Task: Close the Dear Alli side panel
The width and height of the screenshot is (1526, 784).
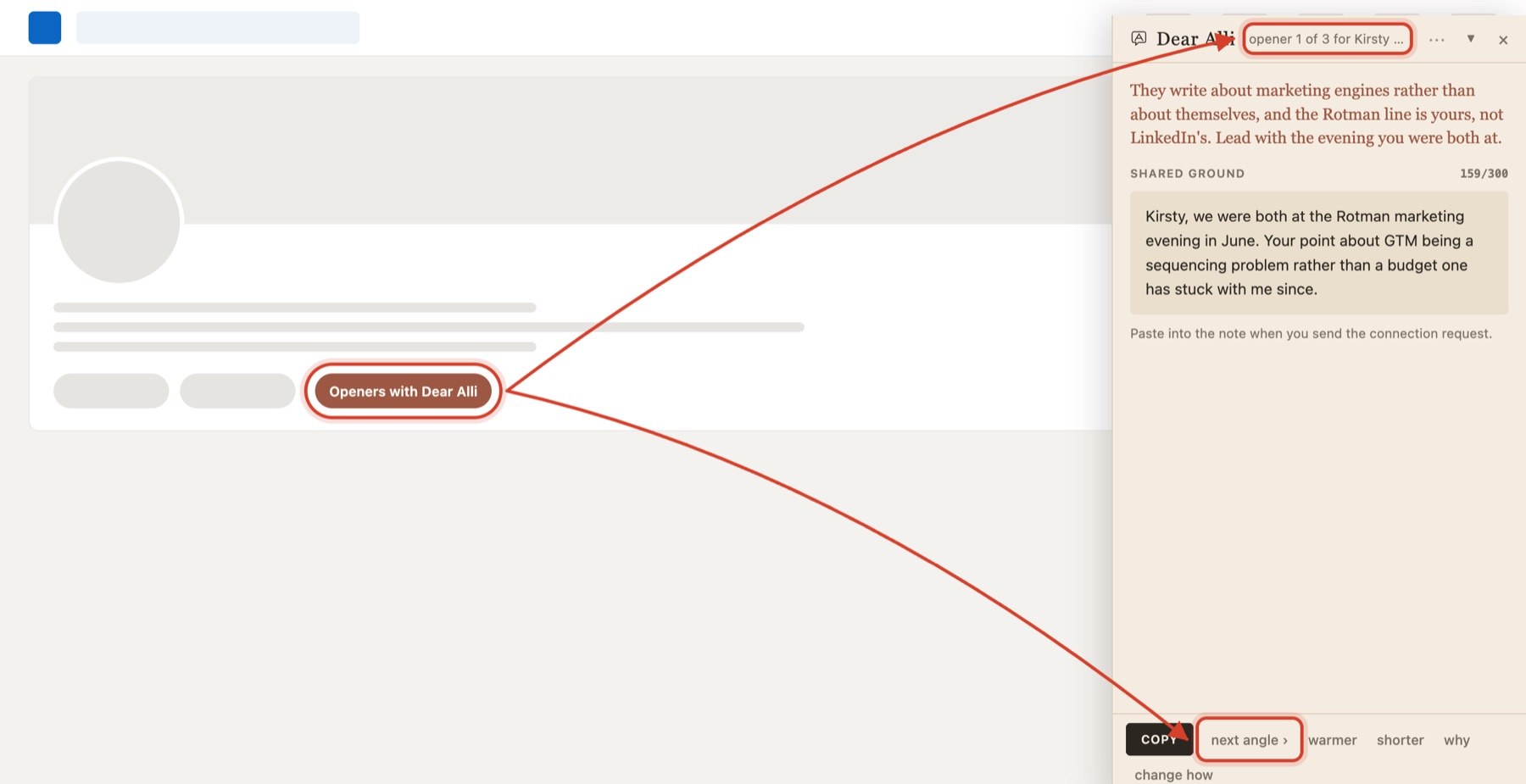Action: coord(1503,40)
